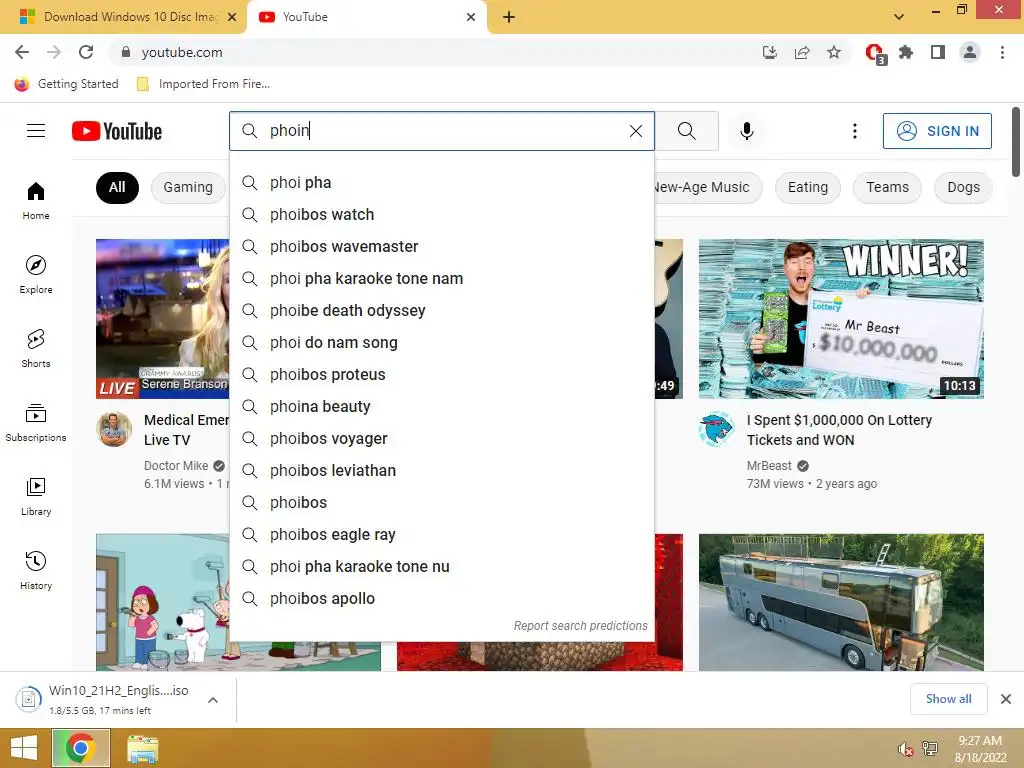Screen dimensions: 1024x768
Task: Click Report search predictions link
Action: [581, 626]
